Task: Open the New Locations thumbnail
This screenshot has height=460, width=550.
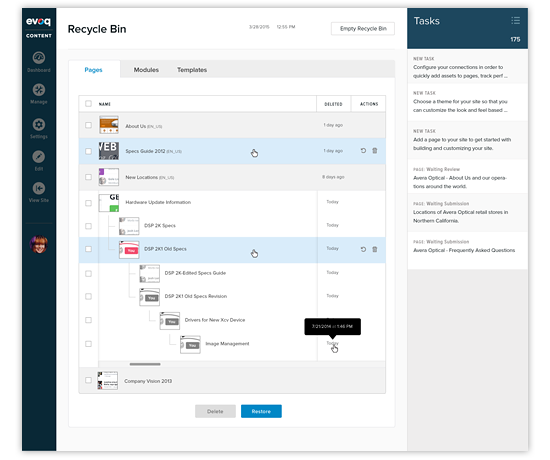Action: 109,177
